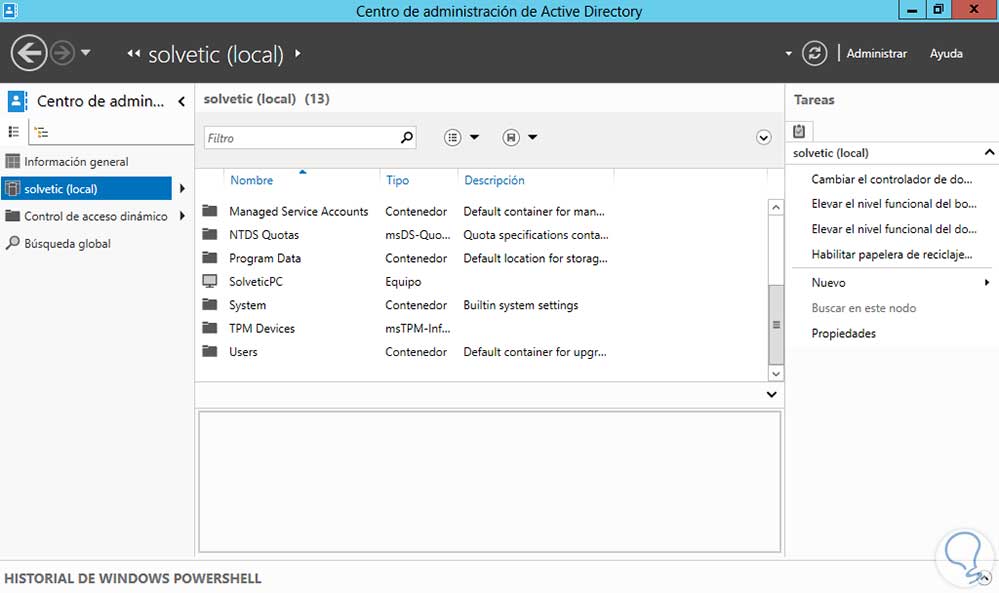Click 'Builtin system settings' description
This screenshot has height=593, width=999.
click(521, 305)
